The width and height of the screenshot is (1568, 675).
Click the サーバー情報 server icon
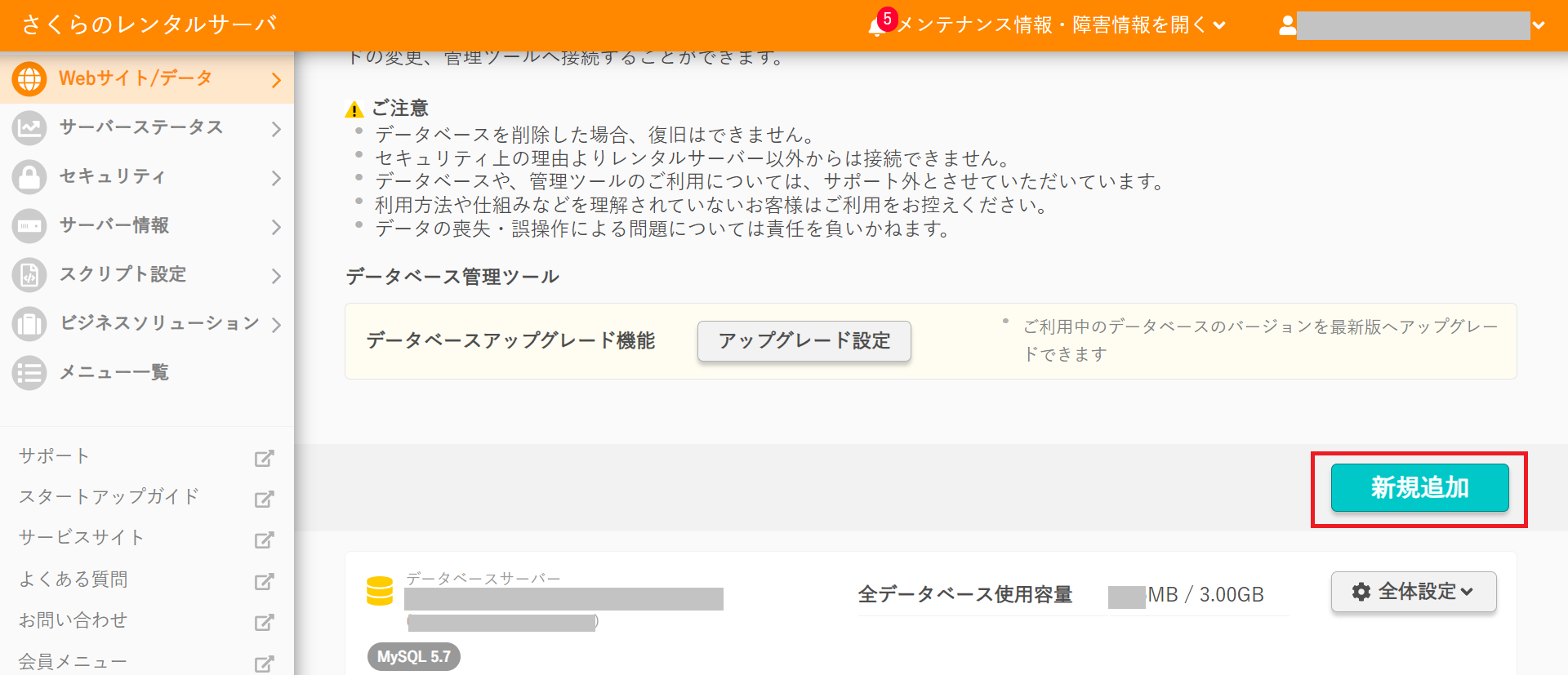point(29,226)
